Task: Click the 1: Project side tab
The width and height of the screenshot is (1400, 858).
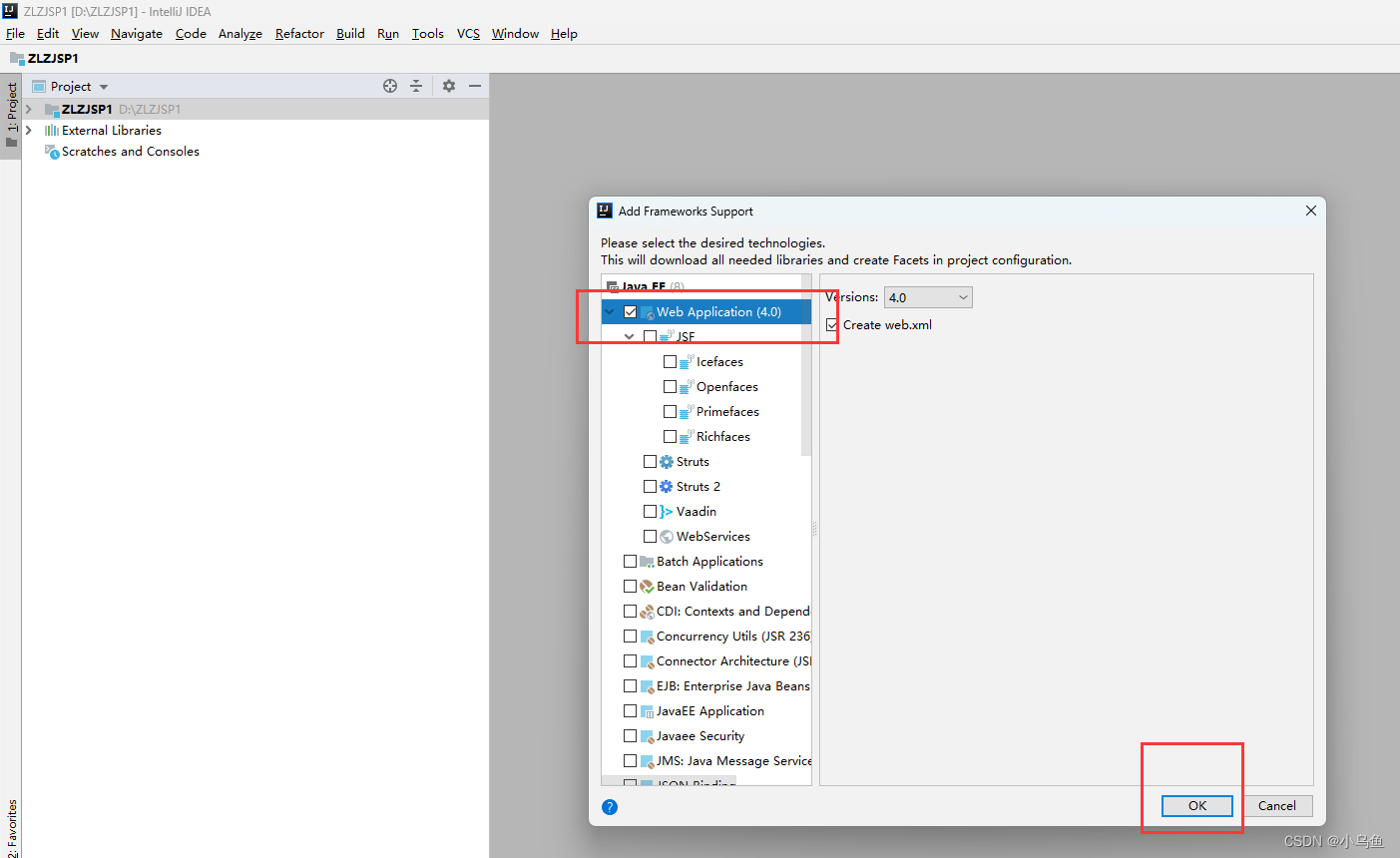Action: (11, 114)
